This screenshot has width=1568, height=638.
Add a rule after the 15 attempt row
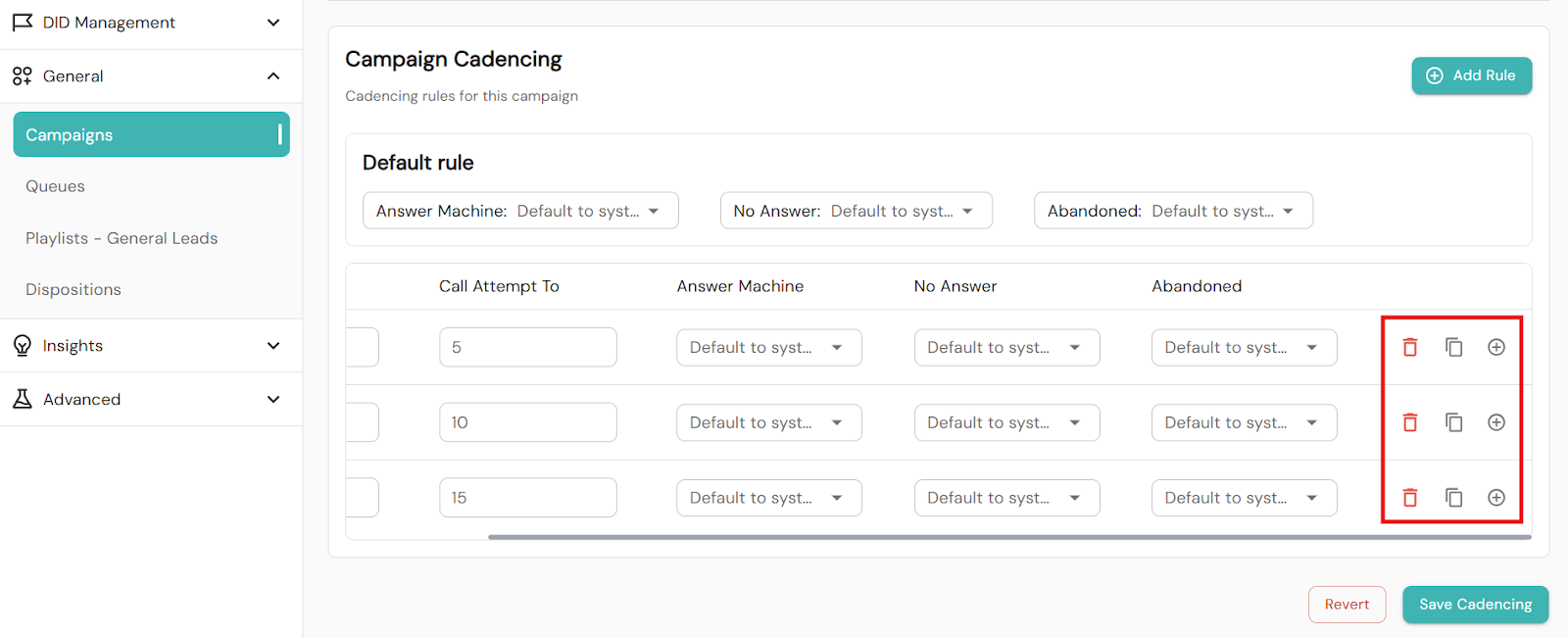pos(1496,498)
